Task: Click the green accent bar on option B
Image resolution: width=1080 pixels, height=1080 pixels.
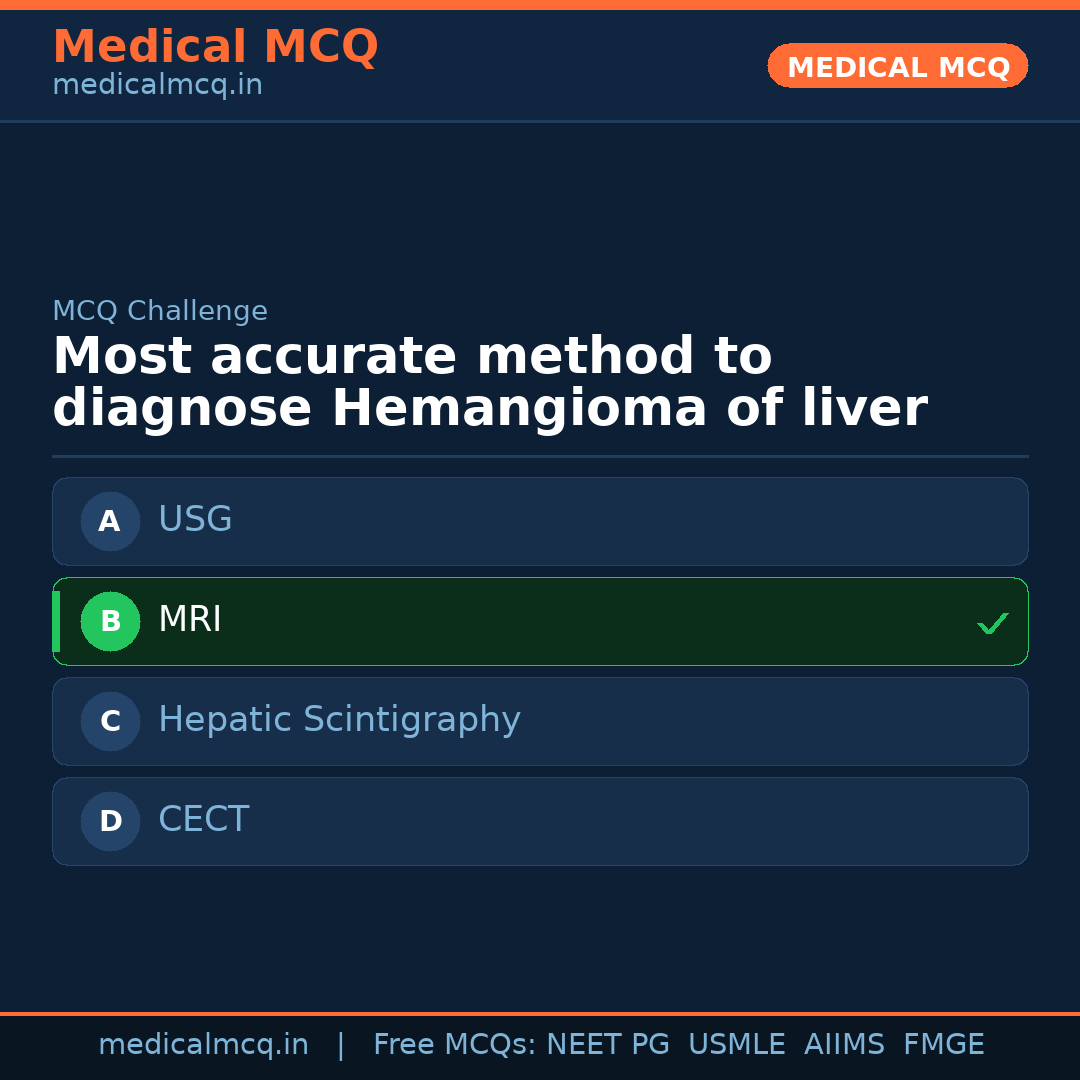Action: pos(56,621)
